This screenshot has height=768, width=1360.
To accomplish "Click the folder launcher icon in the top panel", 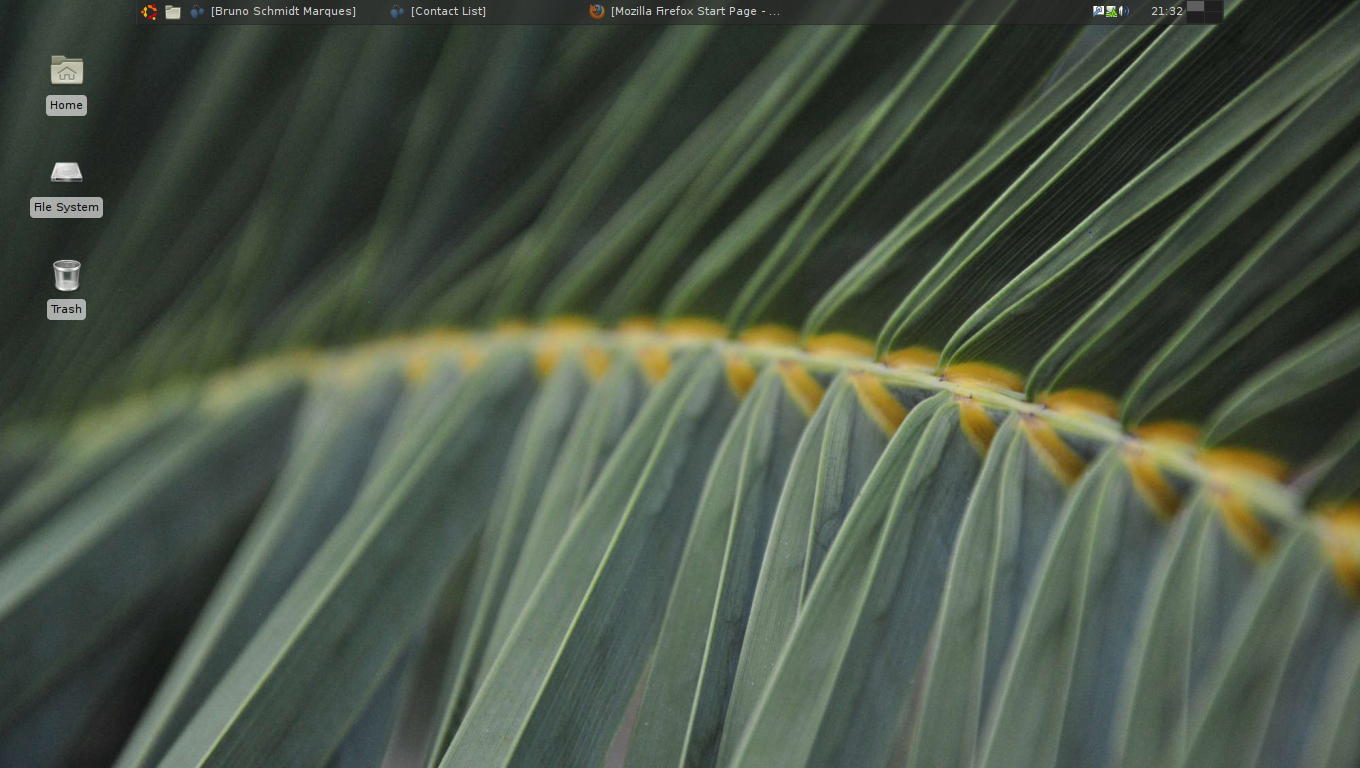I will 173,12.
